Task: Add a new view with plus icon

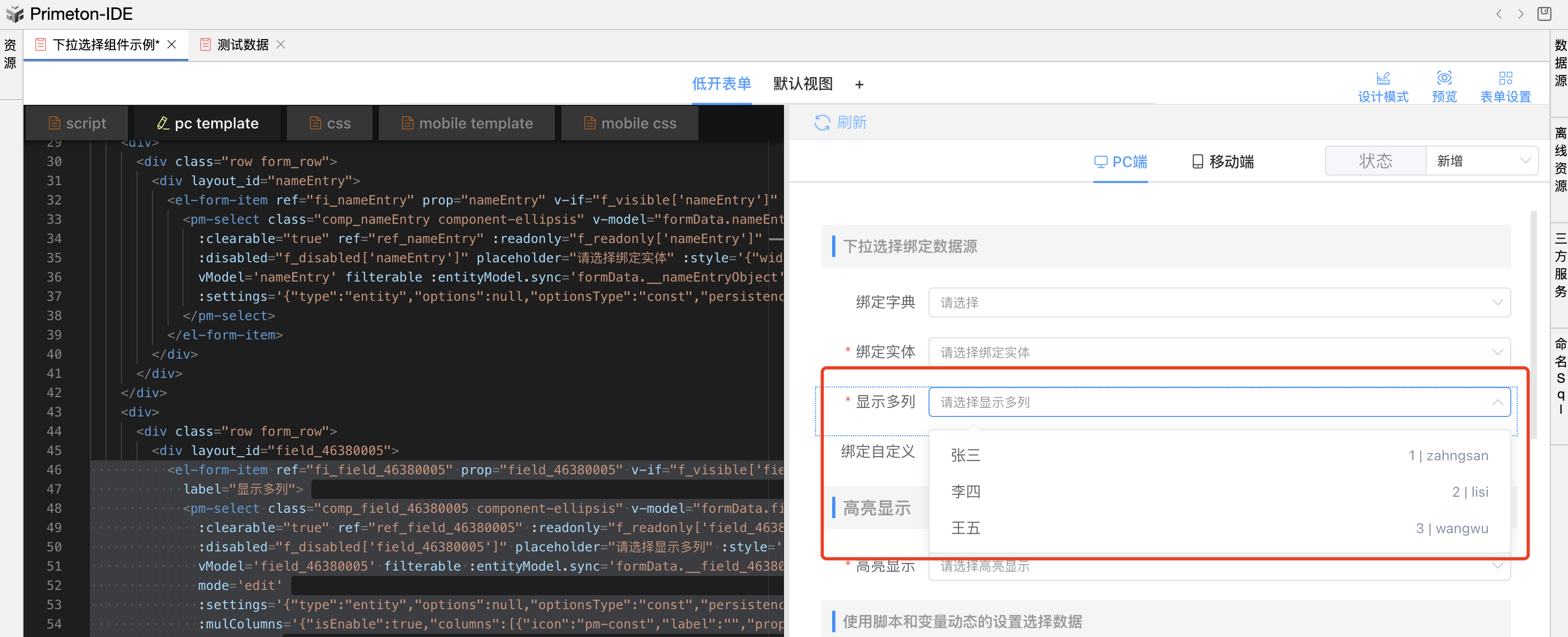Action: pos(859,85)
